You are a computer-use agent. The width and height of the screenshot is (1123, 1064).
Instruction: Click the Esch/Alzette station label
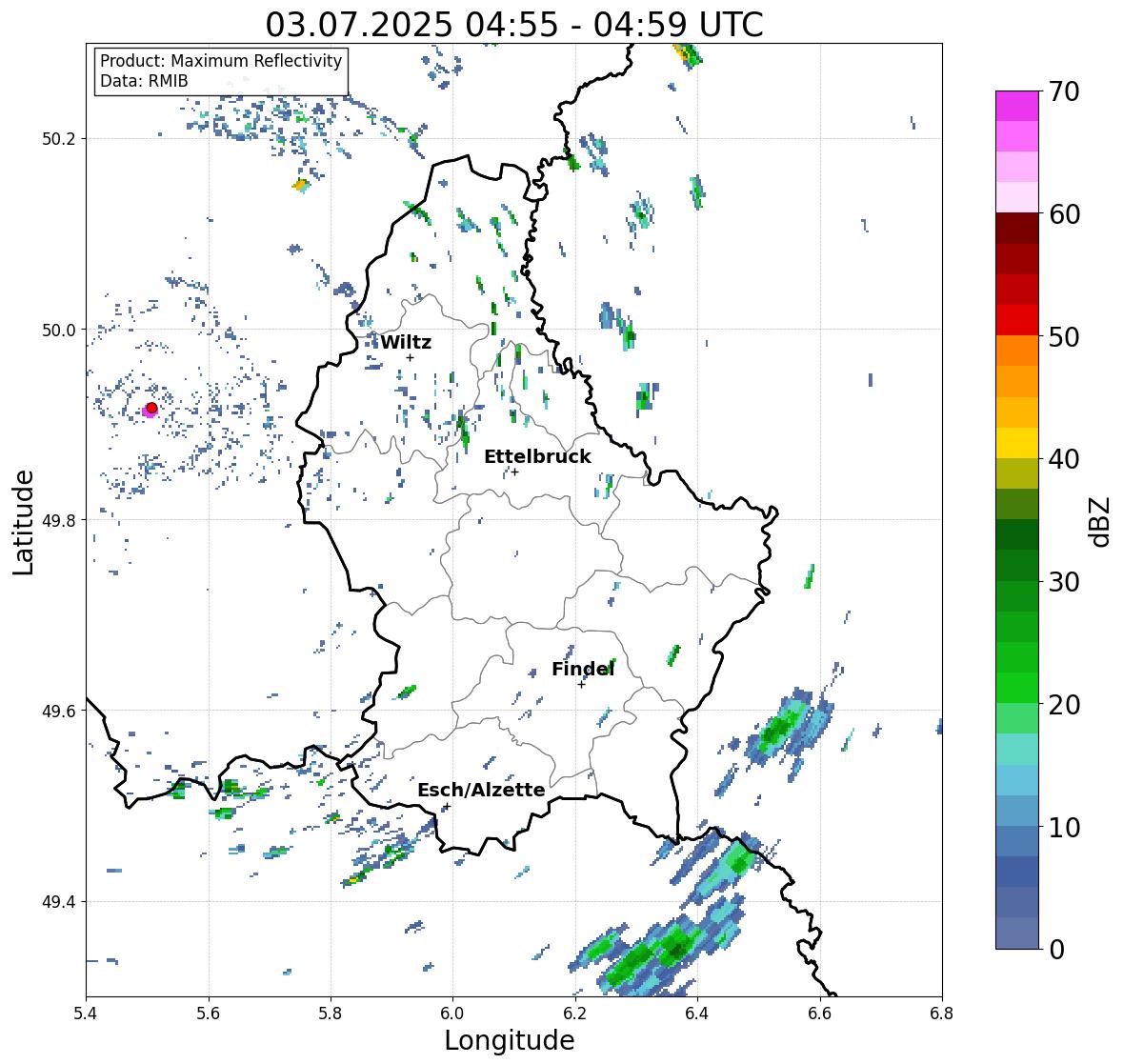tap(481, 790)
